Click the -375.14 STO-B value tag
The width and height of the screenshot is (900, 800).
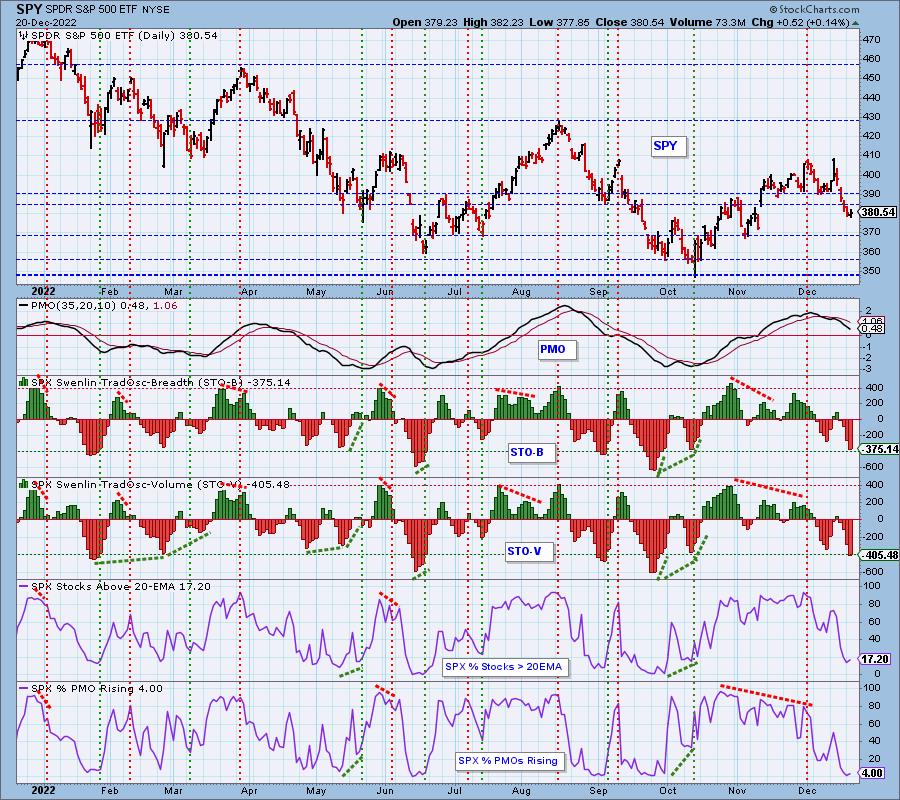coord(879,449)
